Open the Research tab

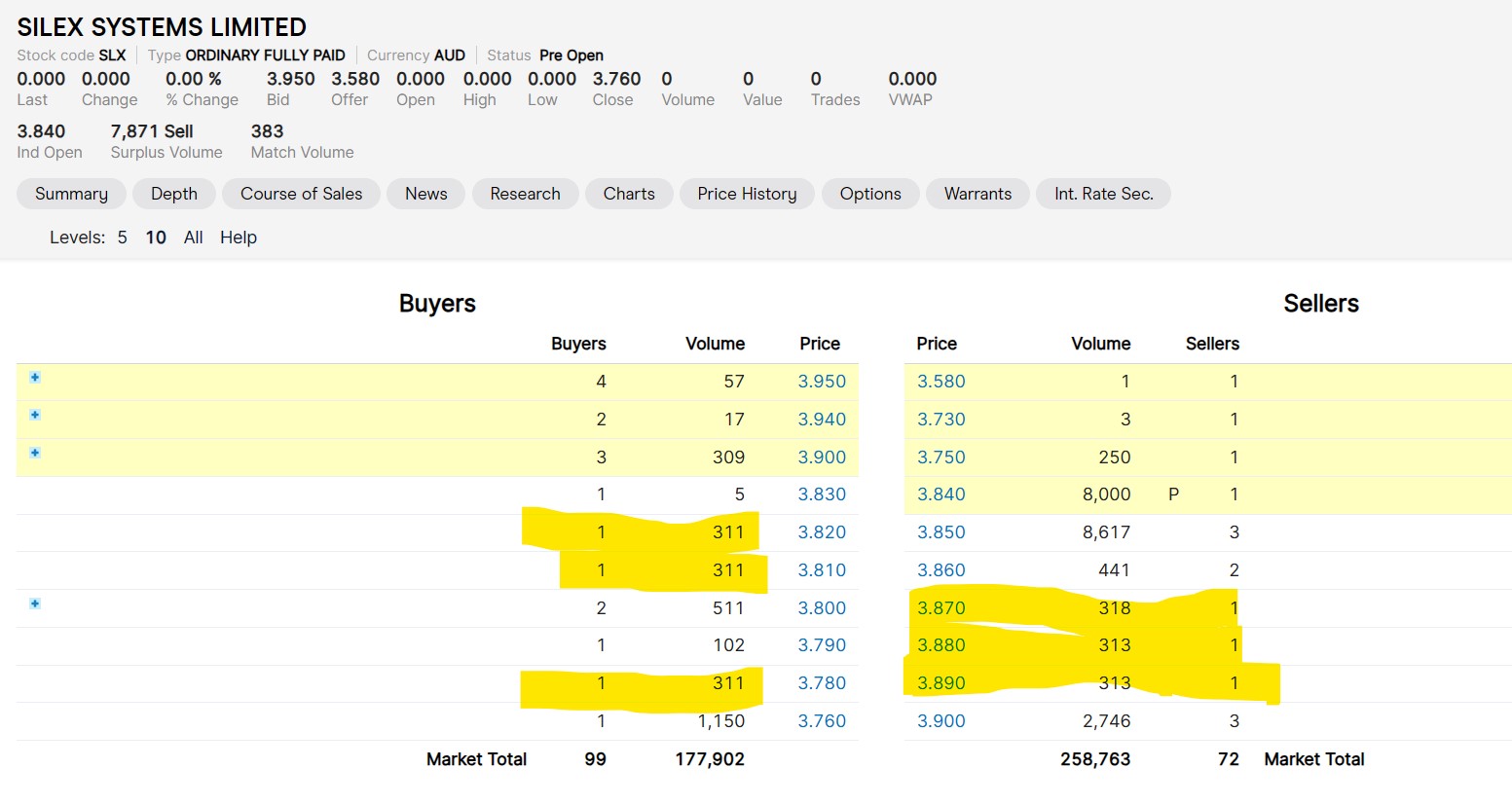[526, 194]
